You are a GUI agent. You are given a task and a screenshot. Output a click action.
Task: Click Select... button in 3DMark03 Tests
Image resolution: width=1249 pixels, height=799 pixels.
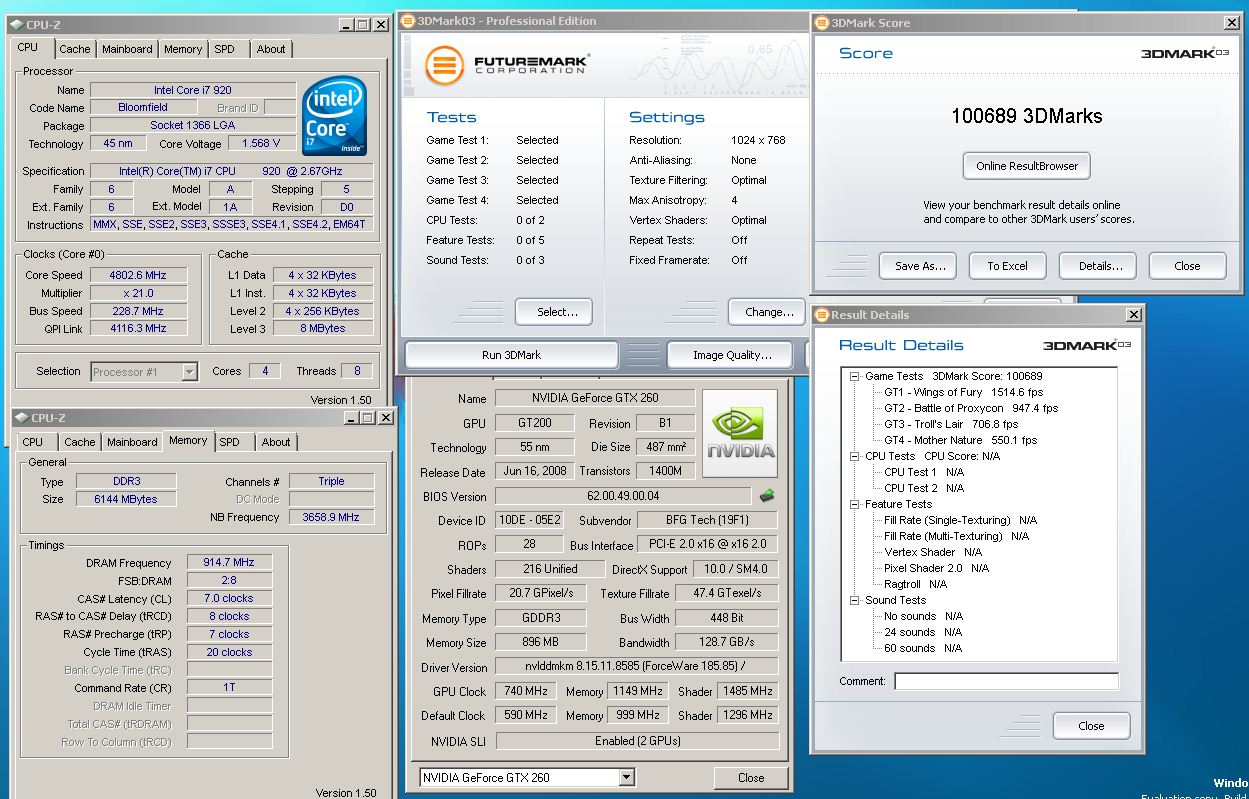coord(554,312)
